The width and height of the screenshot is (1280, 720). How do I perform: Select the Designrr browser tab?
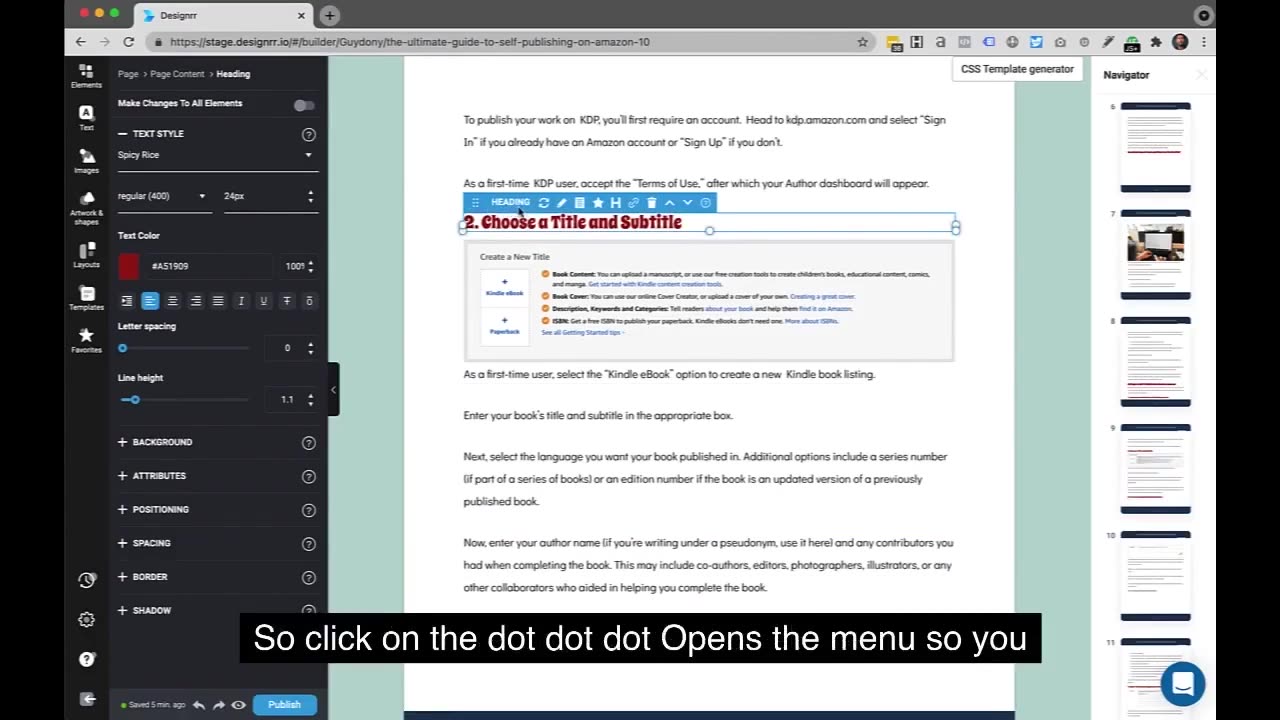[225, 15]
